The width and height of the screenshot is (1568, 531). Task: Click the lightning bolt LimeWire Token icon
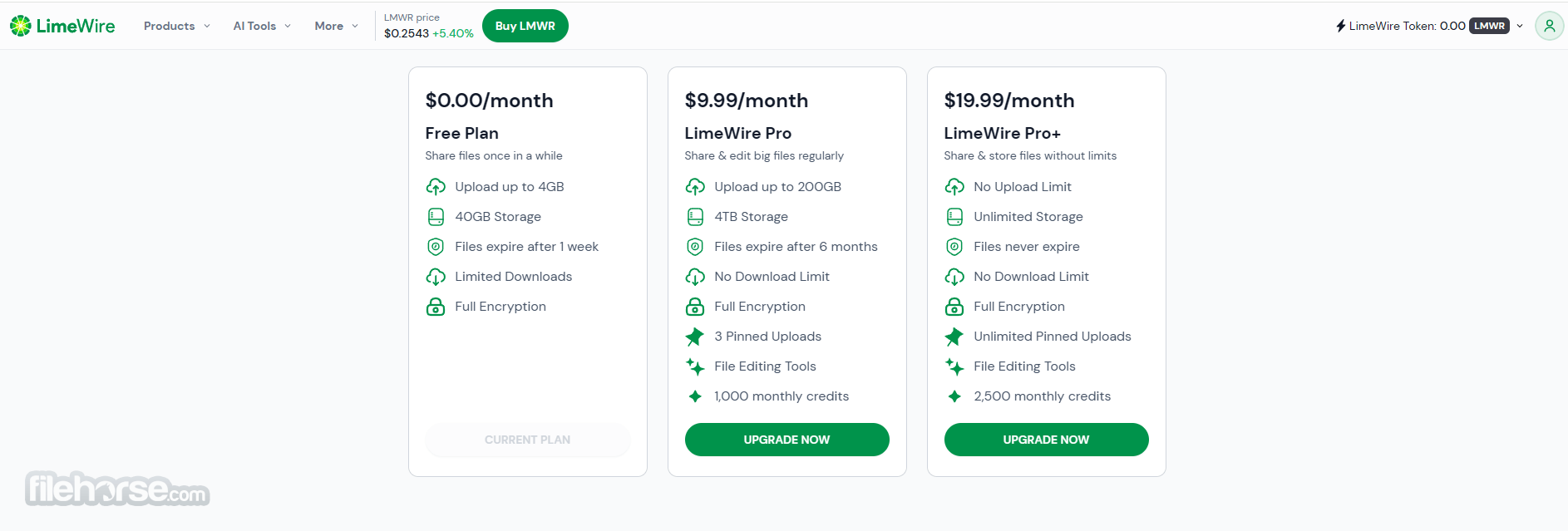(x=1340, y=26)
